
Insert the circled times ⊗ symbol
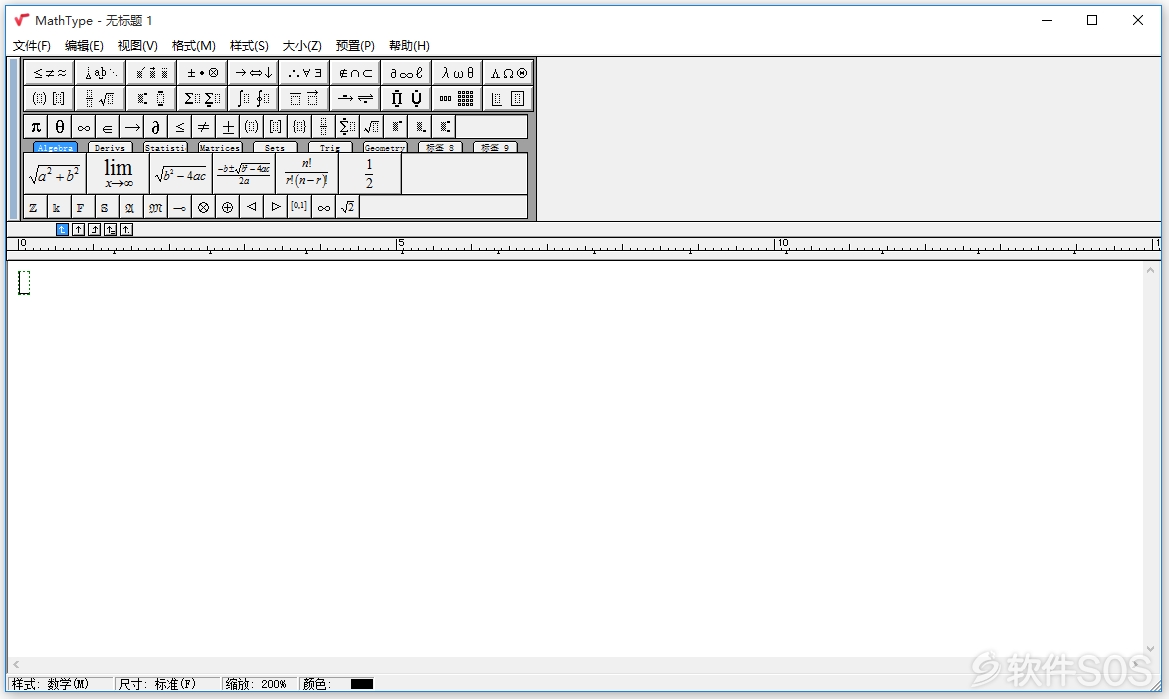click(203, 207)
